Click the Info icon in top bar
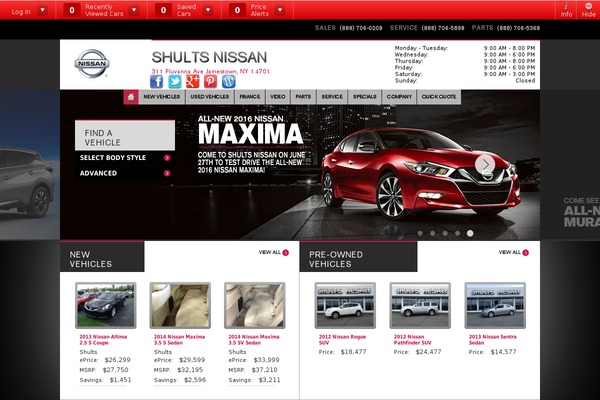Viewport: 600px width, 400px height. [566, 10]
